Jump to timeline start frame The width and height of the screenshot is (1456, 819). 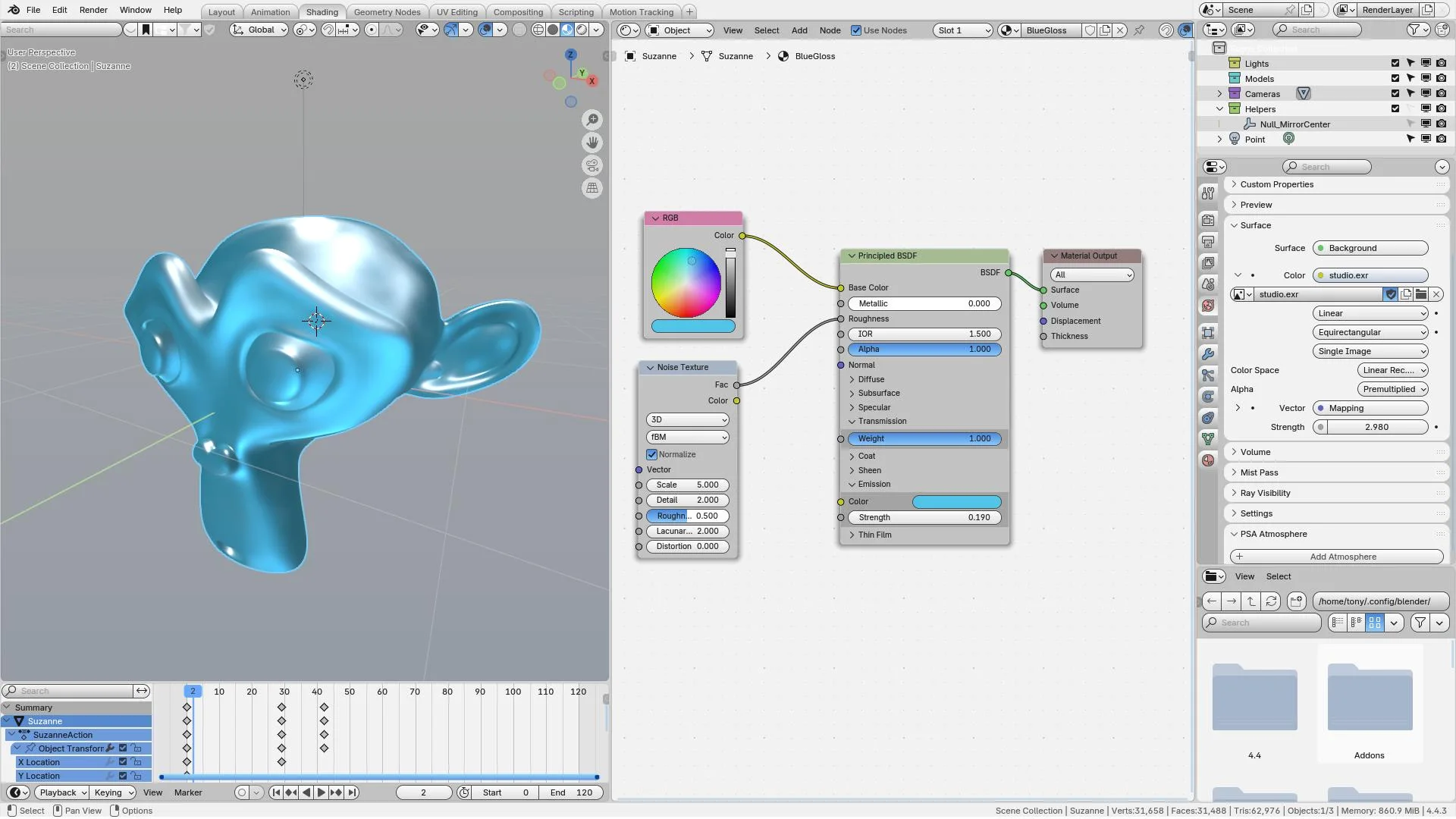[276, 792]
